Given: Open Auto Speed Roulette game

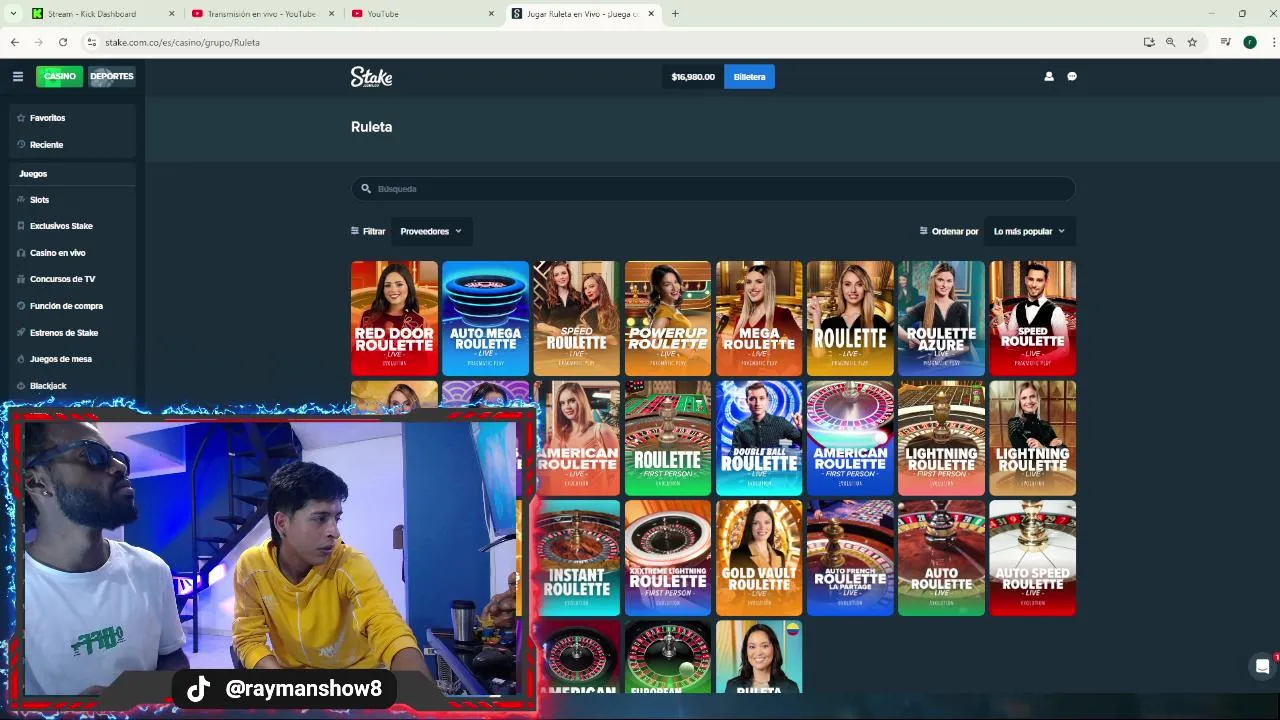Looking at the screenshot, I should 1032,558.
